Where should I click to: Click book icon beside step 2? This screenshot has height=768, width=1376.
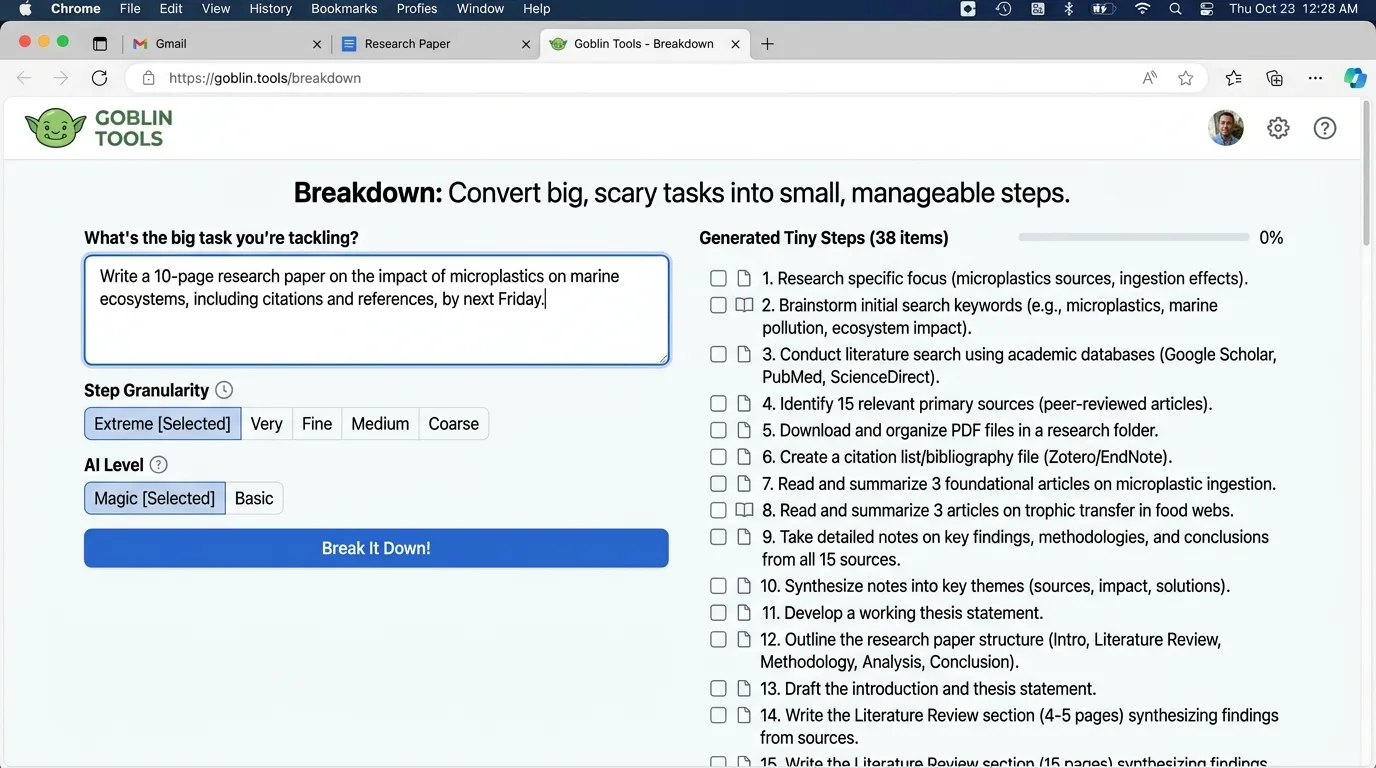[x=744, y=305]
